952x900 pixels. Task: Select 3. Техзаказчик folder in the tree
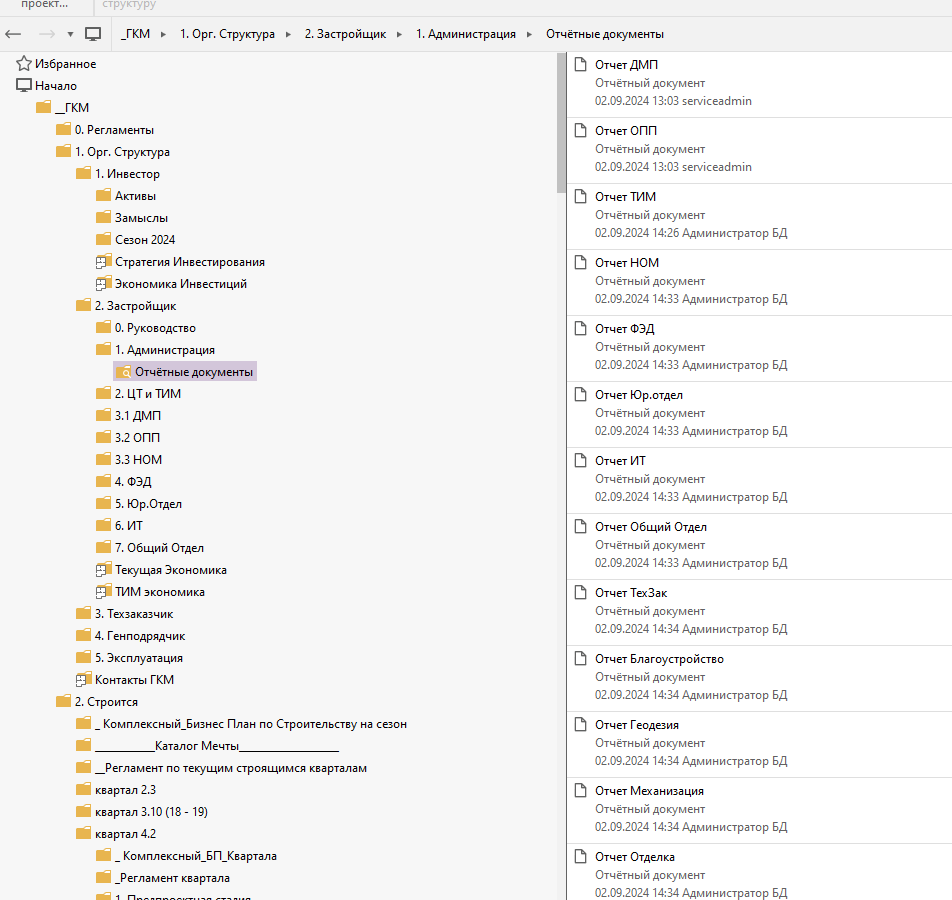coord(133,614)
